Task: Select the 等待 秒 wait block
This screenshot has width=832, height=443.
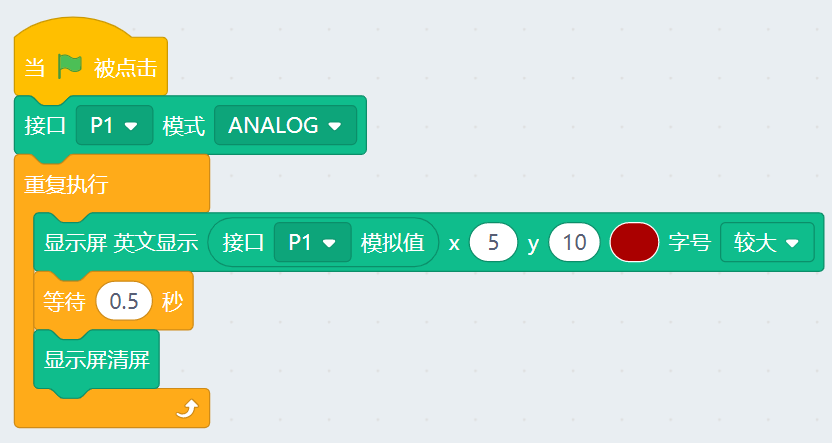Action: tap(114, 301)
